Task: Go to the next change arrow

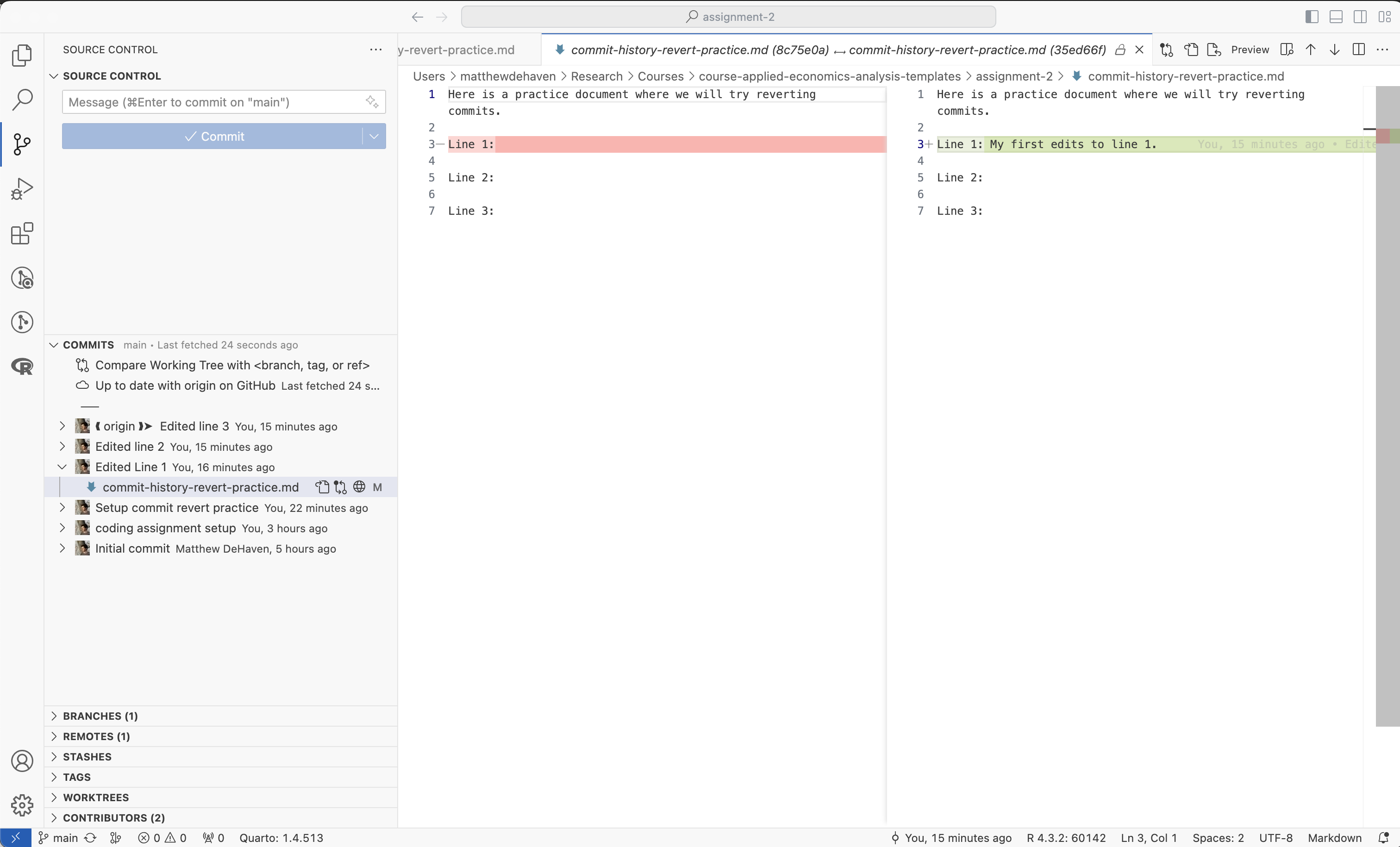Action: (1335, 50)
